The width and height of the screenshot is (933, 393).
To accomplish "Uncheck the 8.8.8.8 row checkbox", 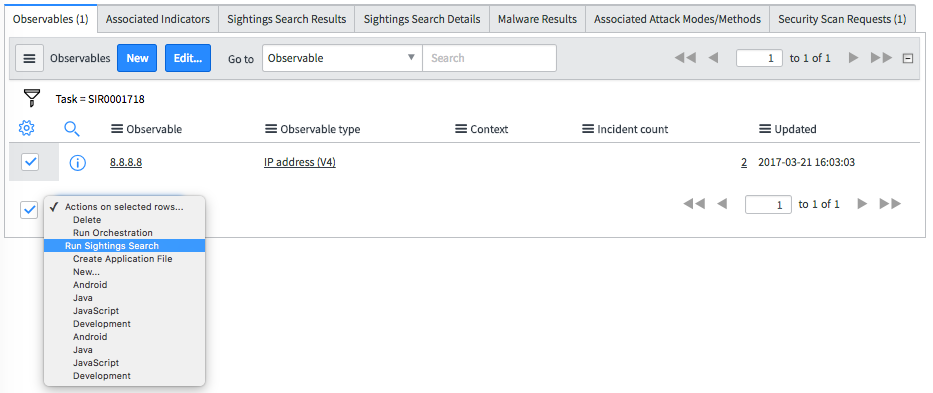I will pos(30,161).
